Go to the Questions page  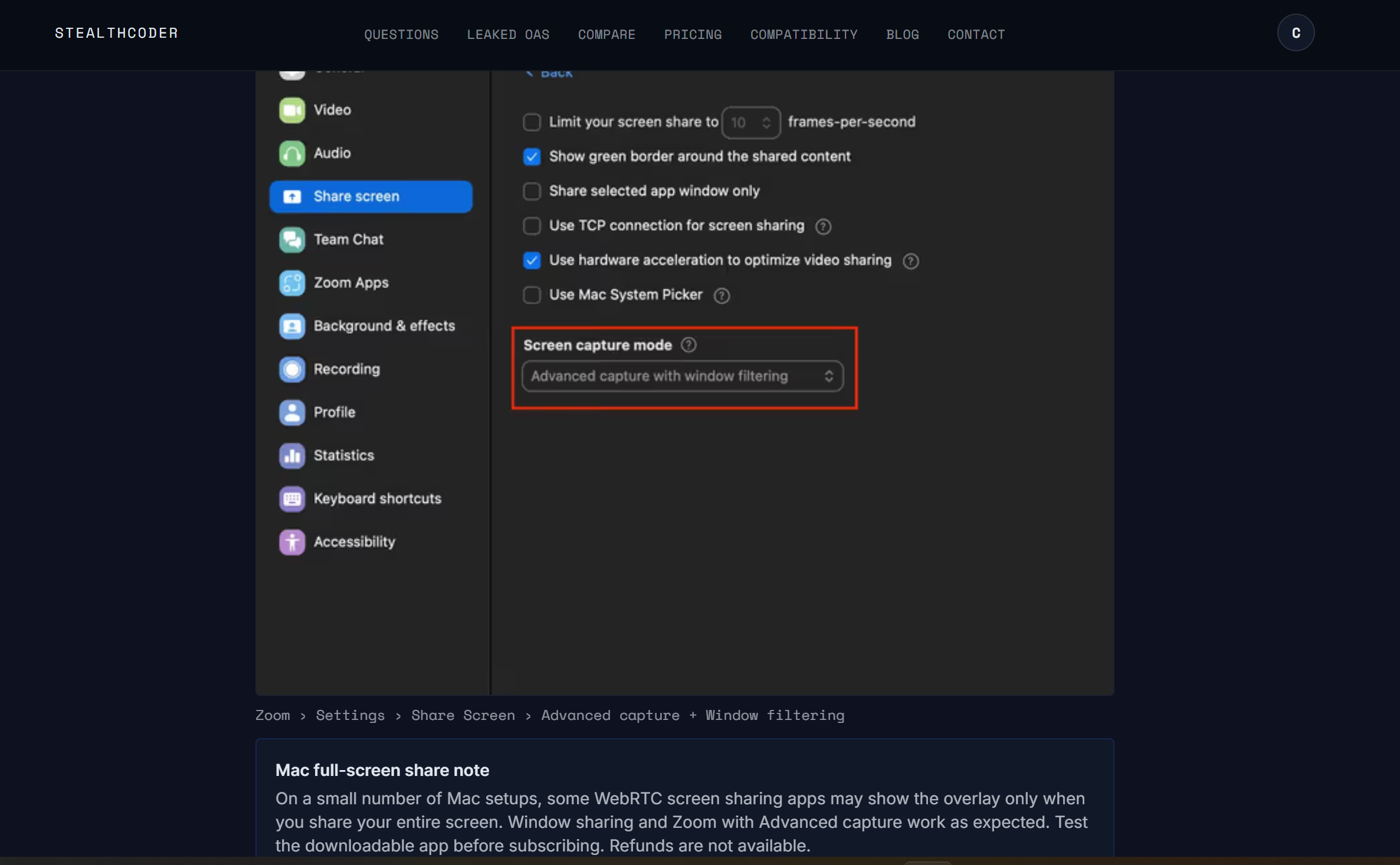(401, 34)
